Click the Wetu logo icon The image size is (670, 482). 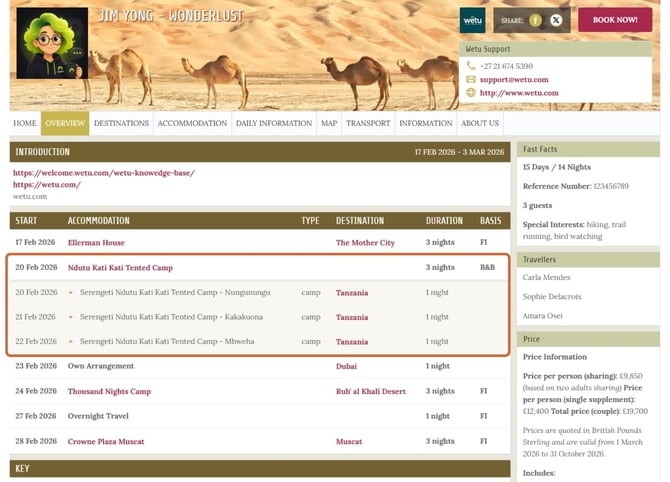[472, 20]
